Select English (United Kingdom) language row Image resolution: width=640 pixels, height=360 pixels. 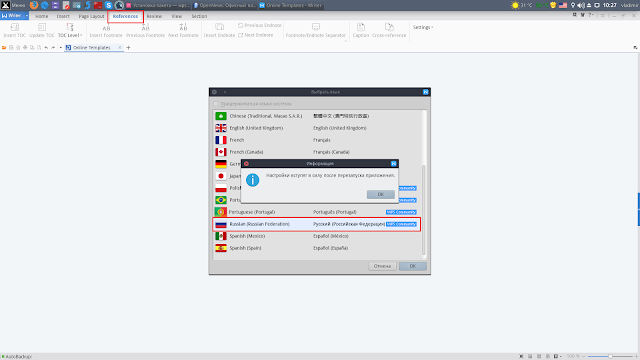point(316,128)
